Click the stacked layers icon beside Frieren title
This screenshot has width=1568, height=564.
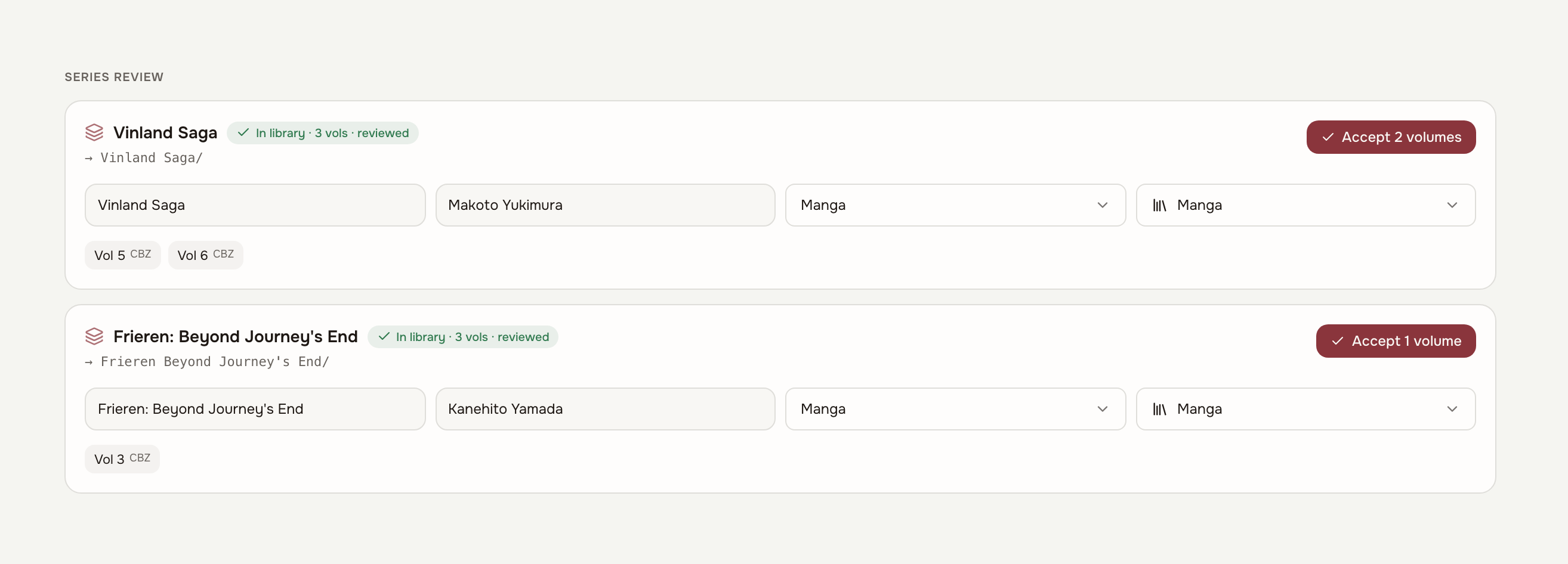coord(94,336)
